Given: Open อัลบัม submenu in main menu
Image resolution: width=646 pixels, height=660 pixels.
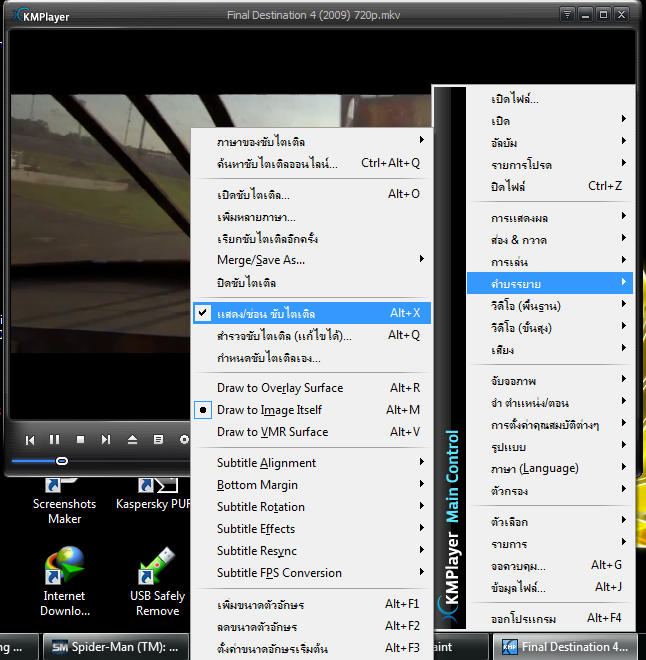Looking at the screenshot, I should tap(550, 143).
